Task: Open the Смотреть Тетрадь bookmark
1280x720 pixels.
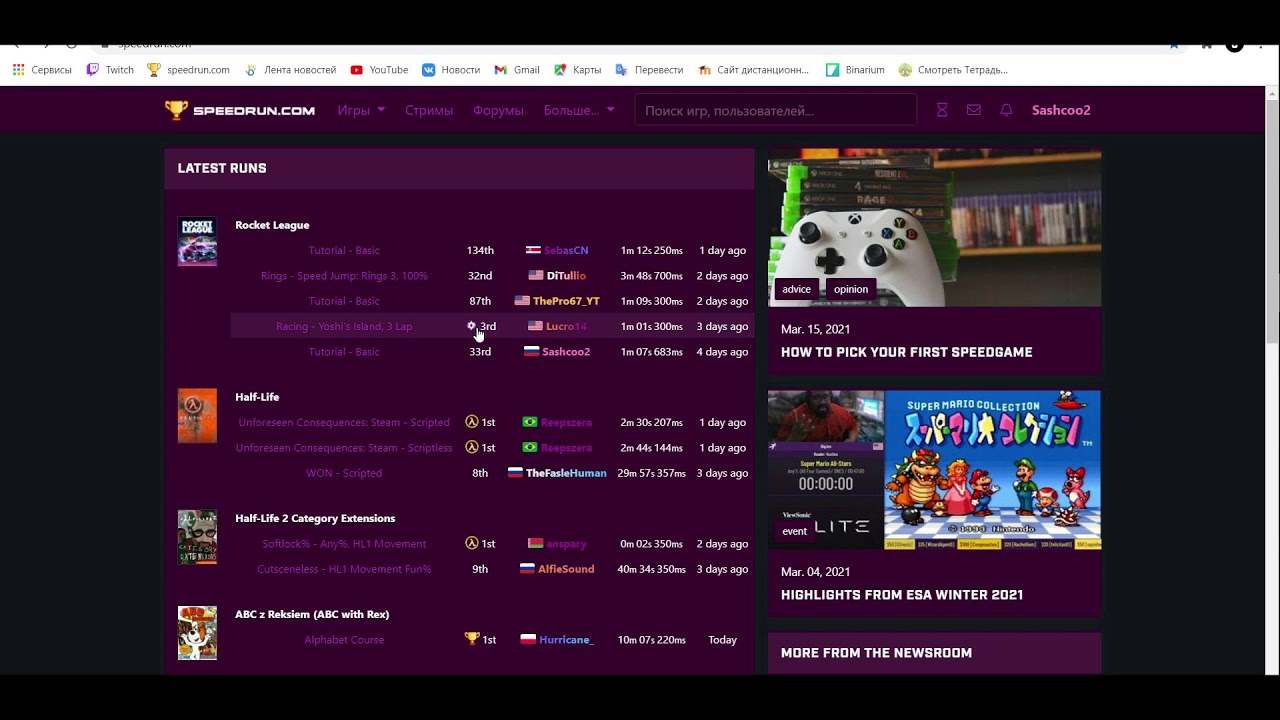Action: (953, 70)
